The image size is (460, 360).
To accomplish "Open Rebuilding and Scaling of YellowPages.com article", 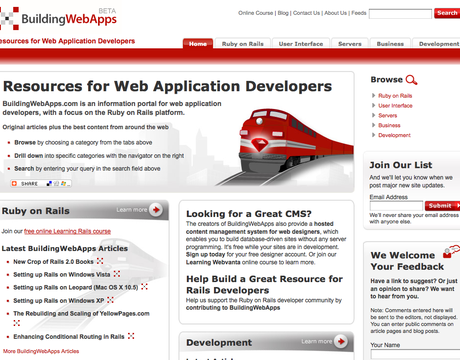I will pyautogui.click(x=81, y=313).
